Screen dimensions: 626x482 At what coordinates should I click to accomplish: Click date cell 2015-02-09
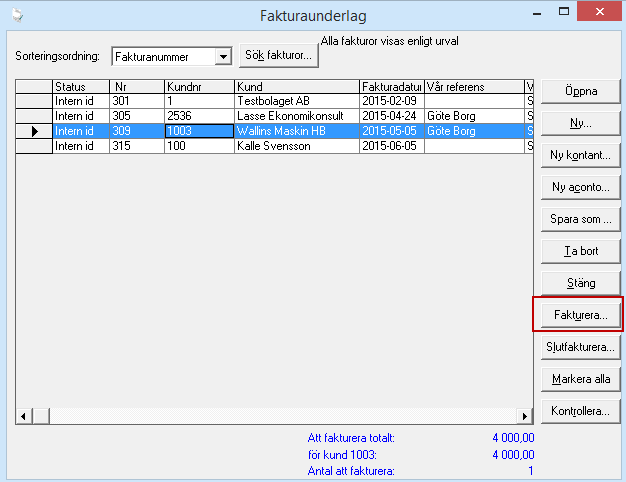click(x=392, y=101)
